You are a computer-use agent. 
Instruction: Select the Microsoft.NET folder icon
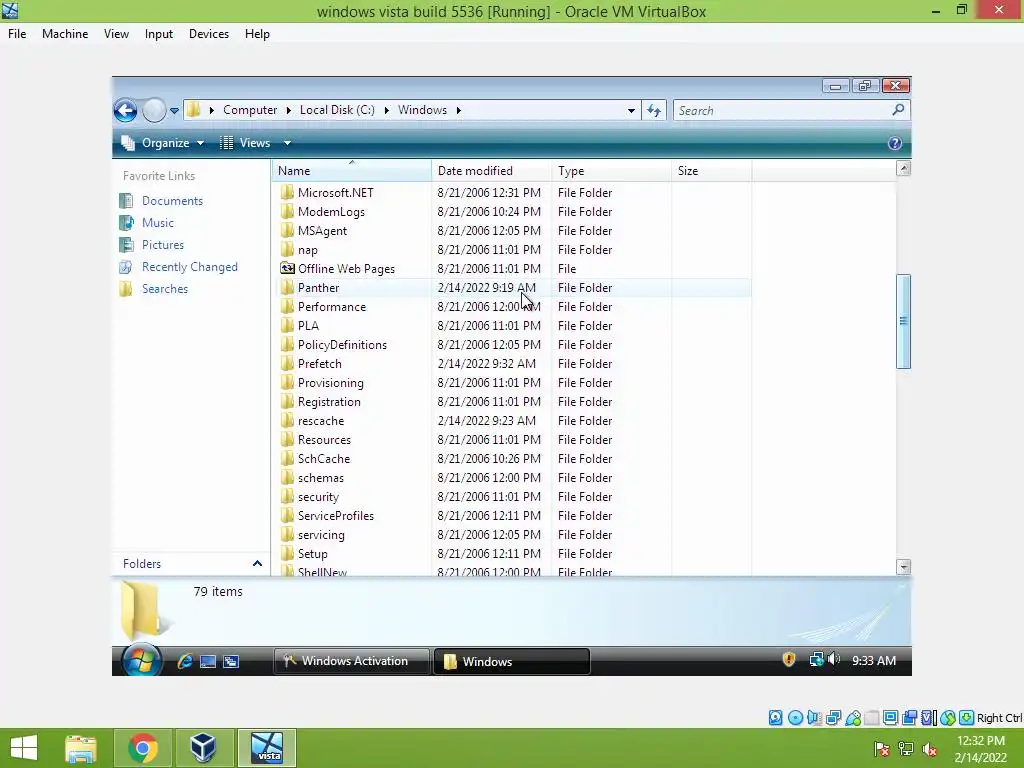coord(287,192)
